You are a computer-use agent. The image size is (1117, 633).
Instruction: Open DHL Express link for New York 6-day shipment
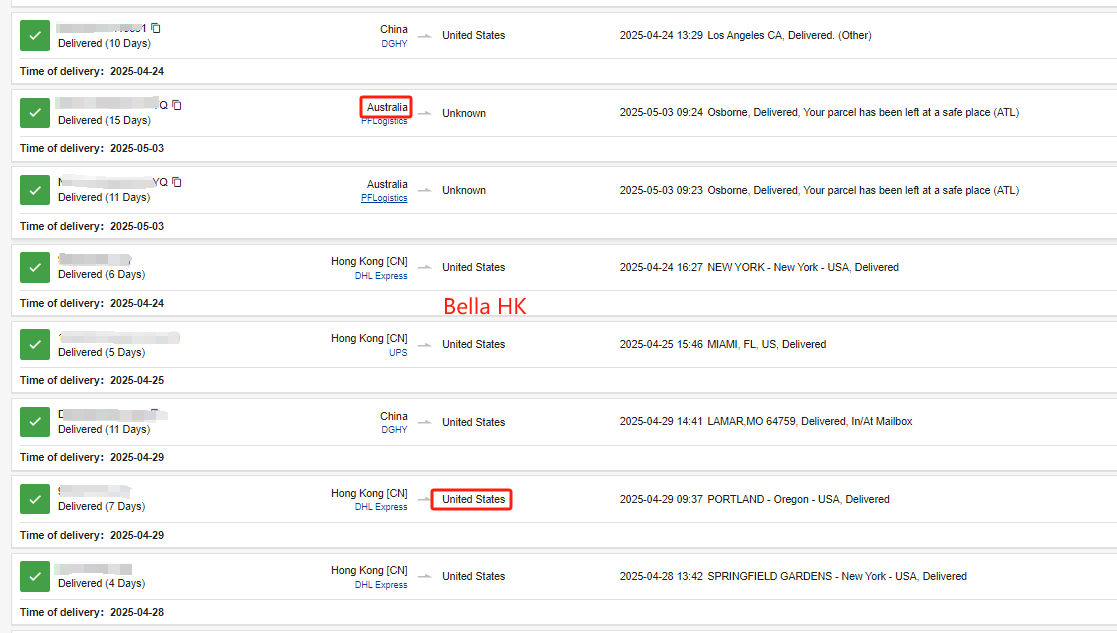coord(381,276)
